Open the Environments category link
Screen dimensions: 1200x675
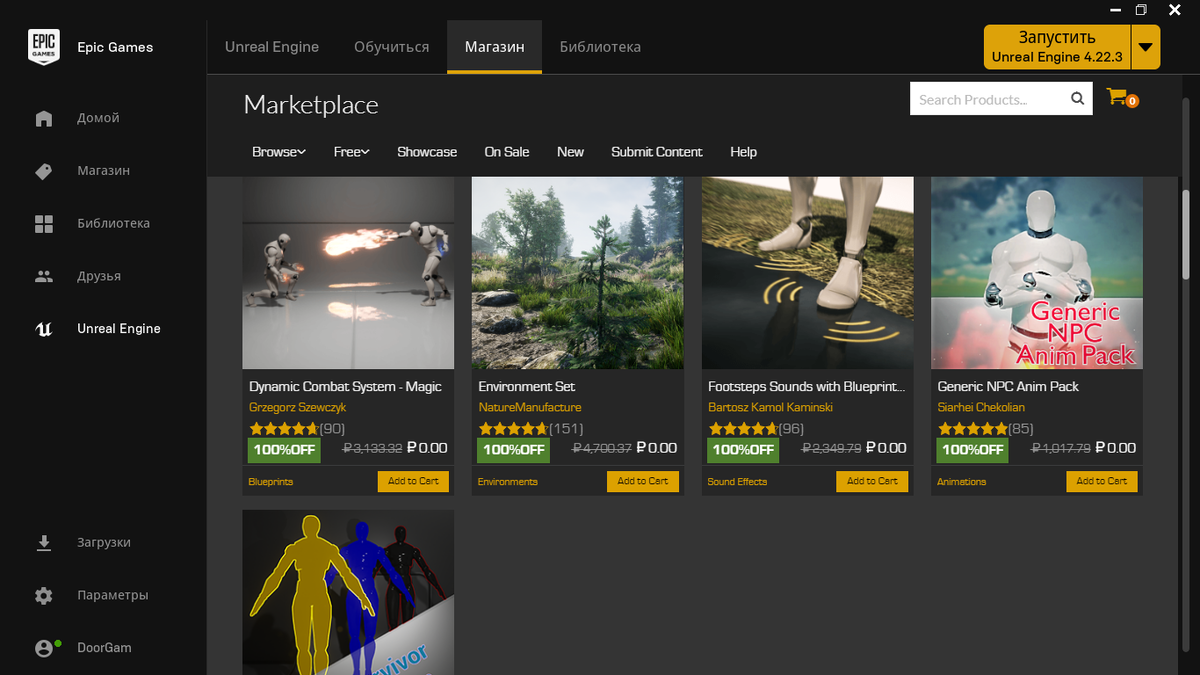[x=508, y=482]
